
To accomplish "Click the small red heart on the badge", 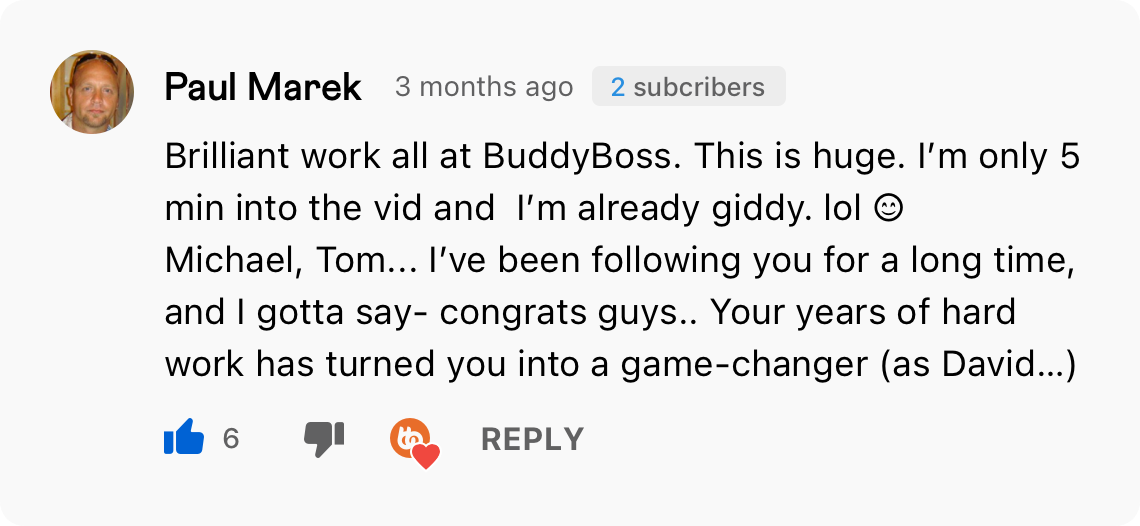I will [427, 457].
